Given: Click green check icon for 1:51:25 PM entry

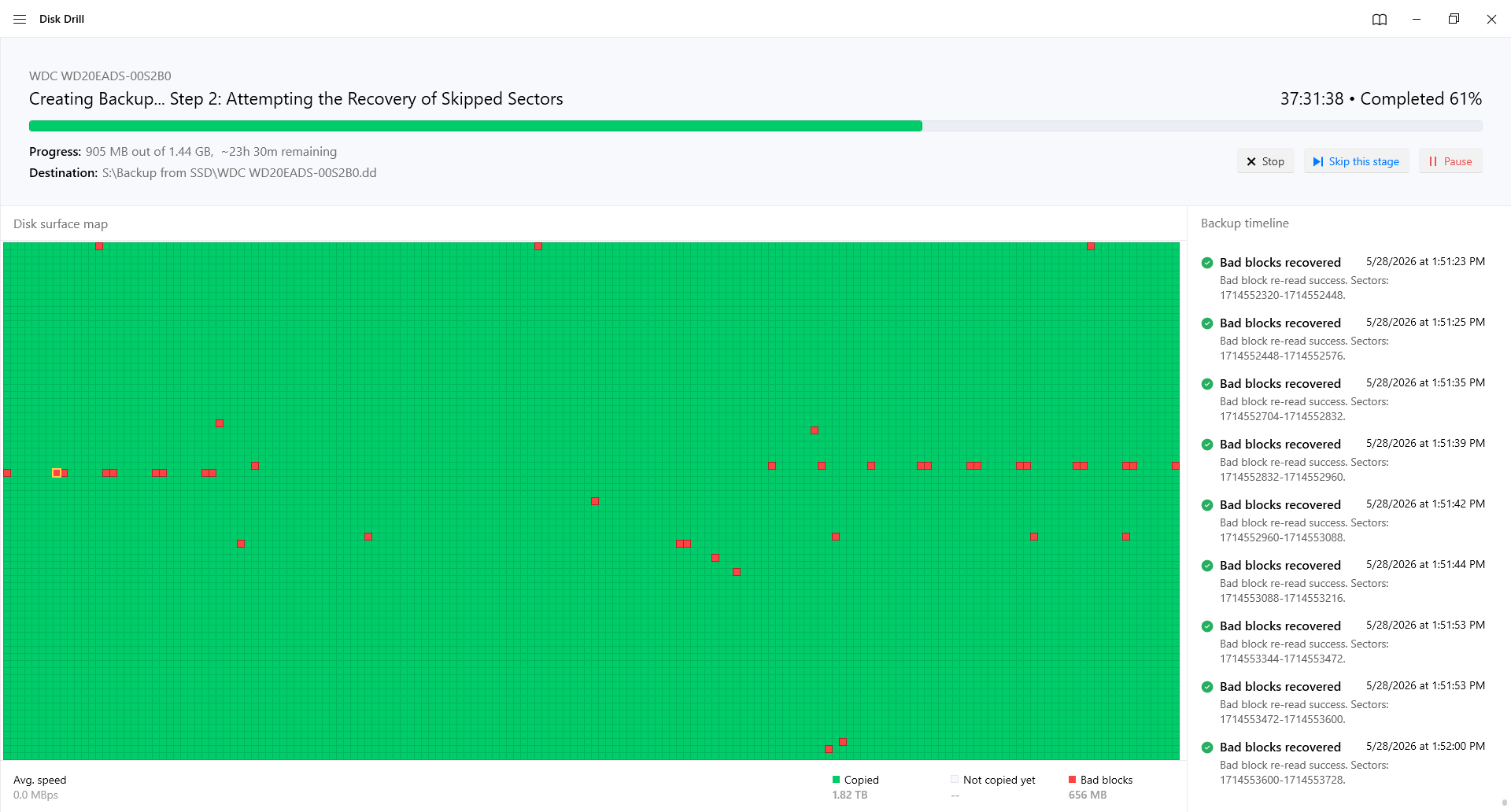Looking at the screenshot, I should 1207,323.
